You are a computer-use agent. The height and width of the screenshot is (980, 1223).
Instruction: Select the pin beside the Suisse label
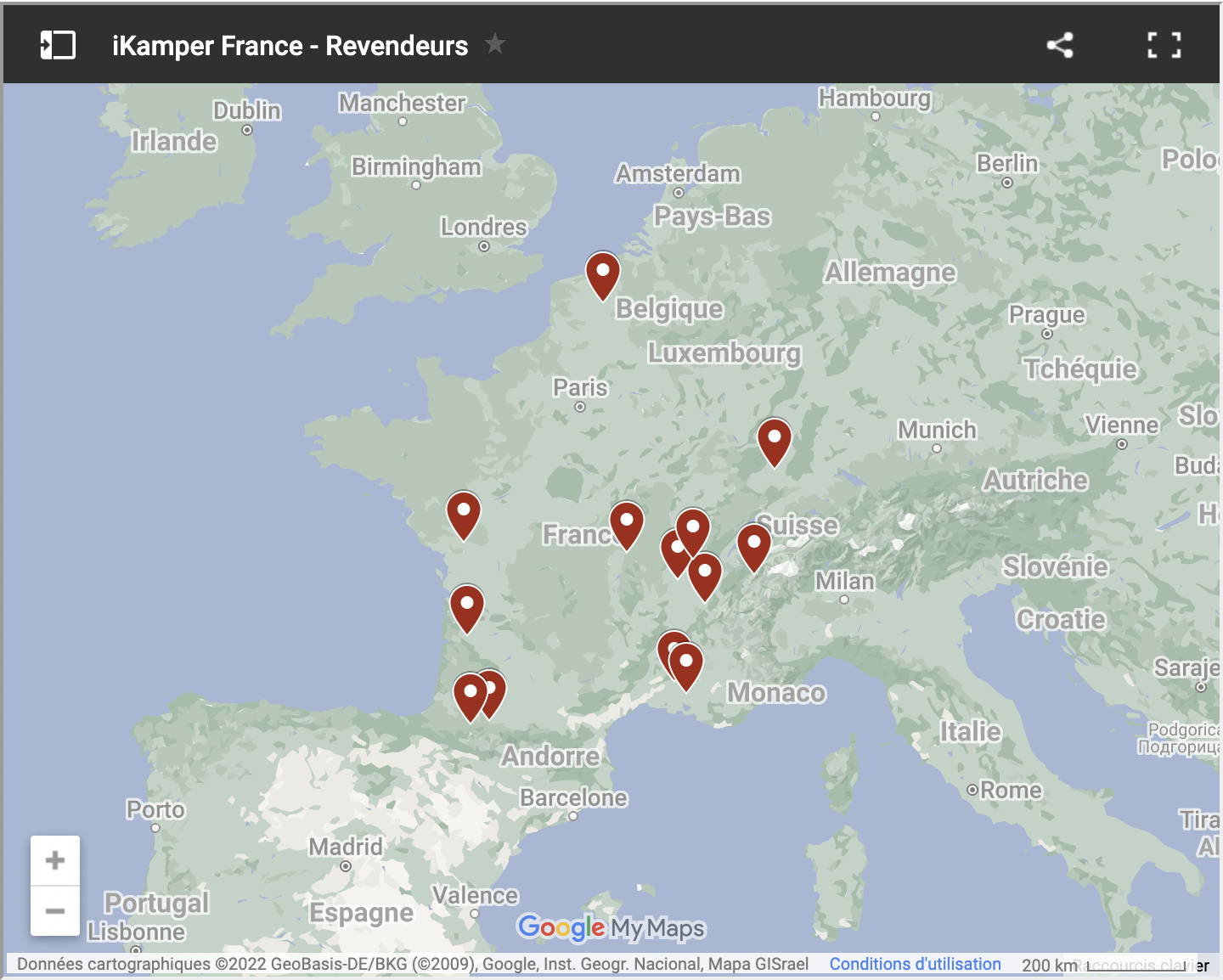point(754,548)
